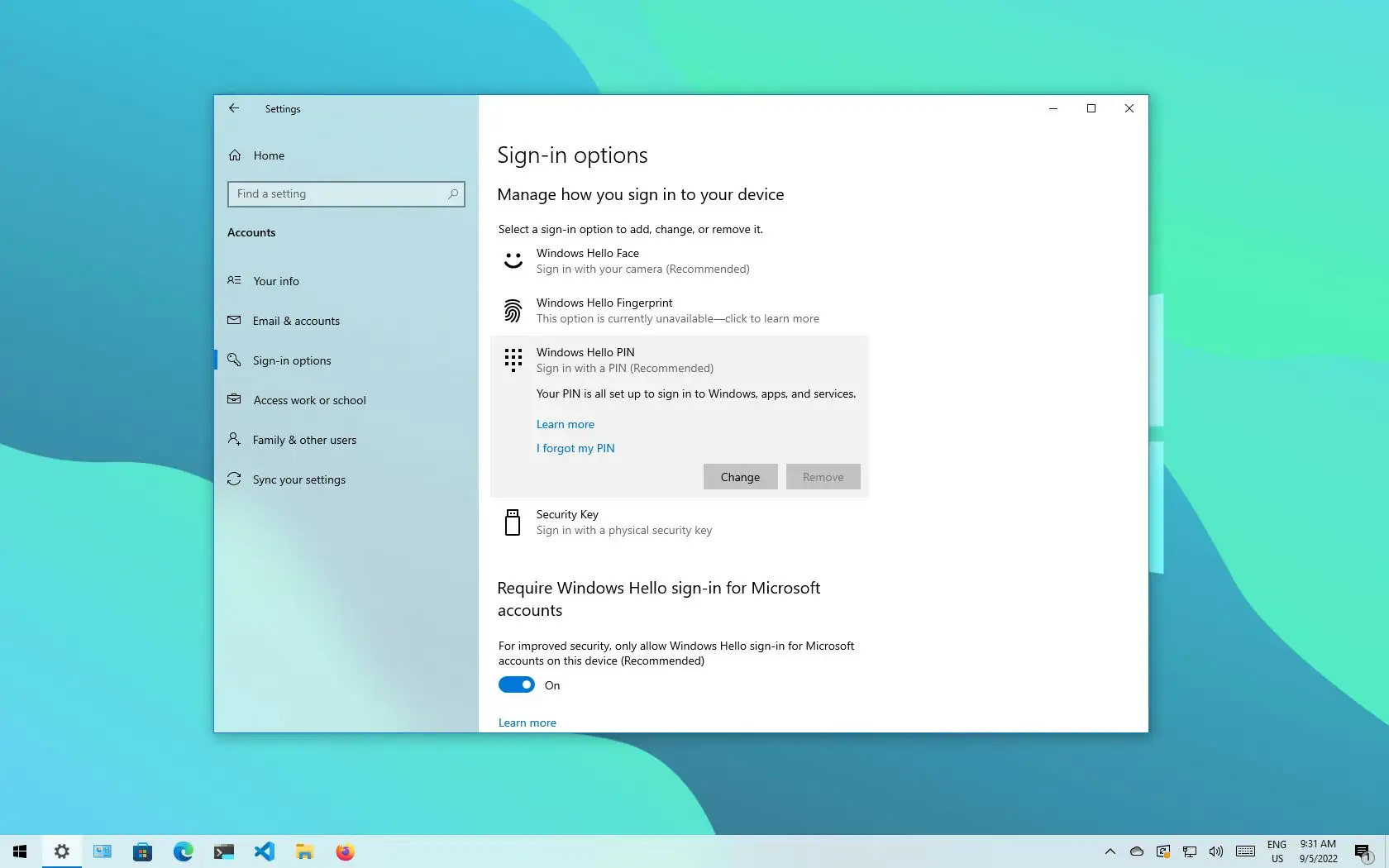Click the I forgot my PIN link
This screenshot has height=868, width=1389.
tap(575, 448)
